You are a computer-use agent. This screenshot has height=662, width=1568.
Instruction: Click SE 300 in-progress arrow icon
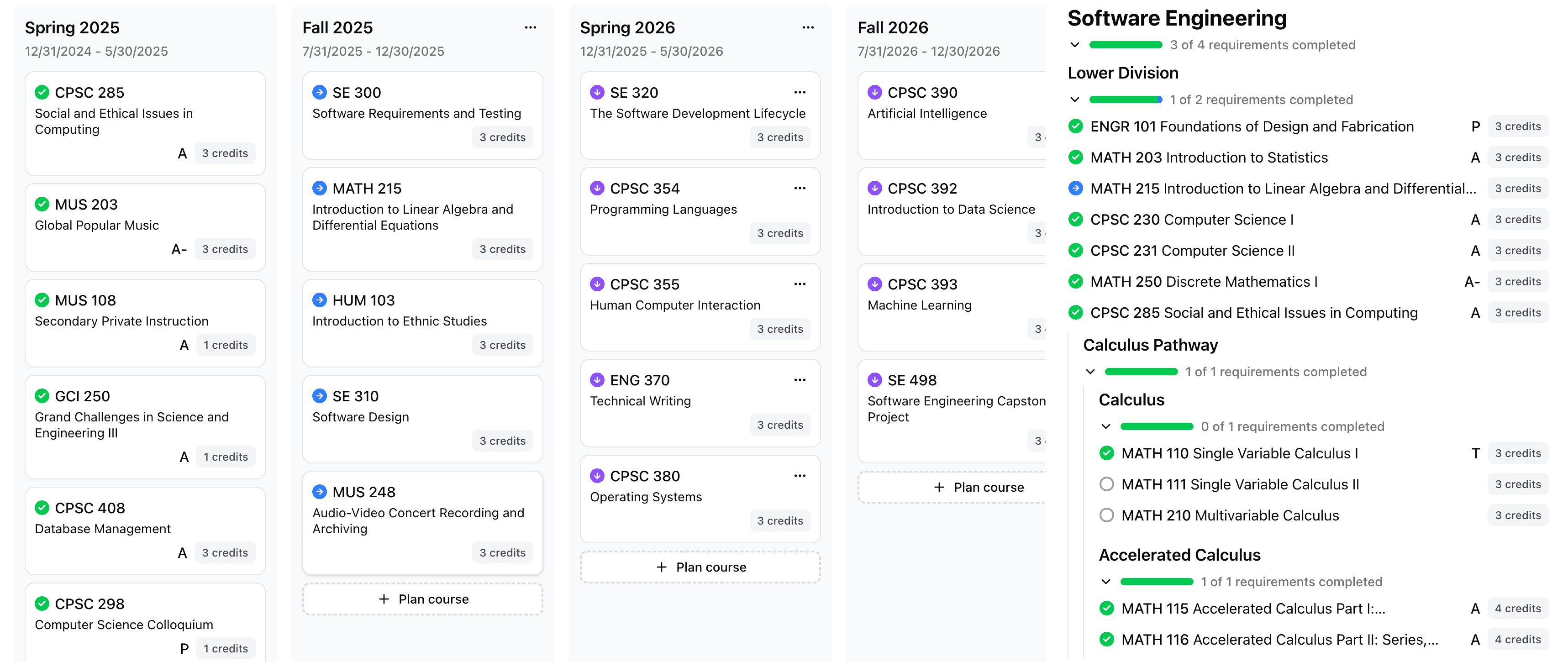(x=319, y=93)
